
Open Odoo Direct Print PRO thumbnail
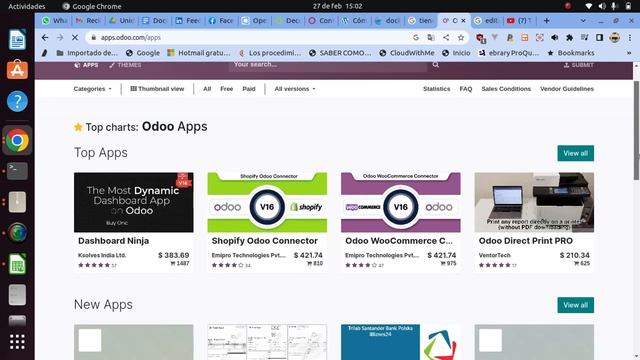[534, 202]
